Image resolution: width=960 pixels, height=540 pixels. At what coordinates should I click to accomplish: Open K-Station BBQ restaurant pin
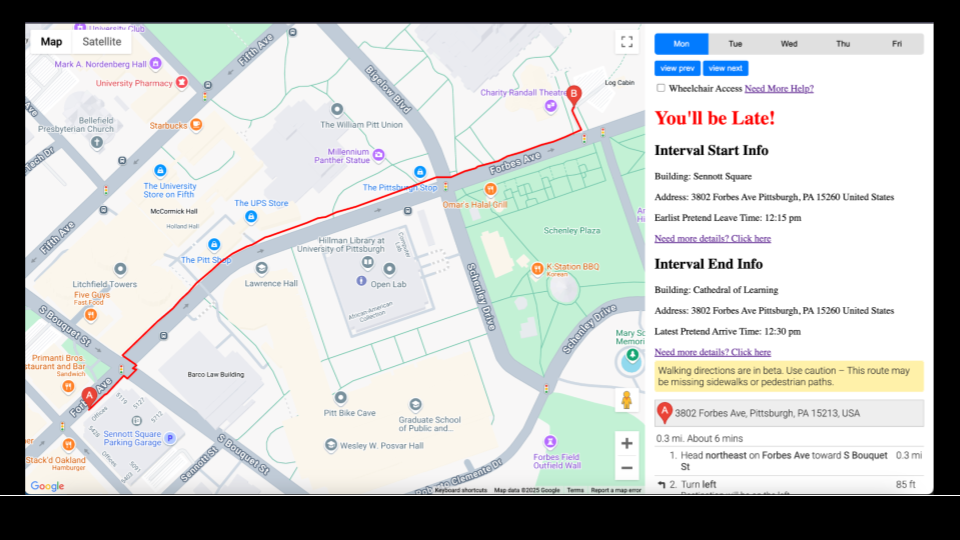click(538, 268)
